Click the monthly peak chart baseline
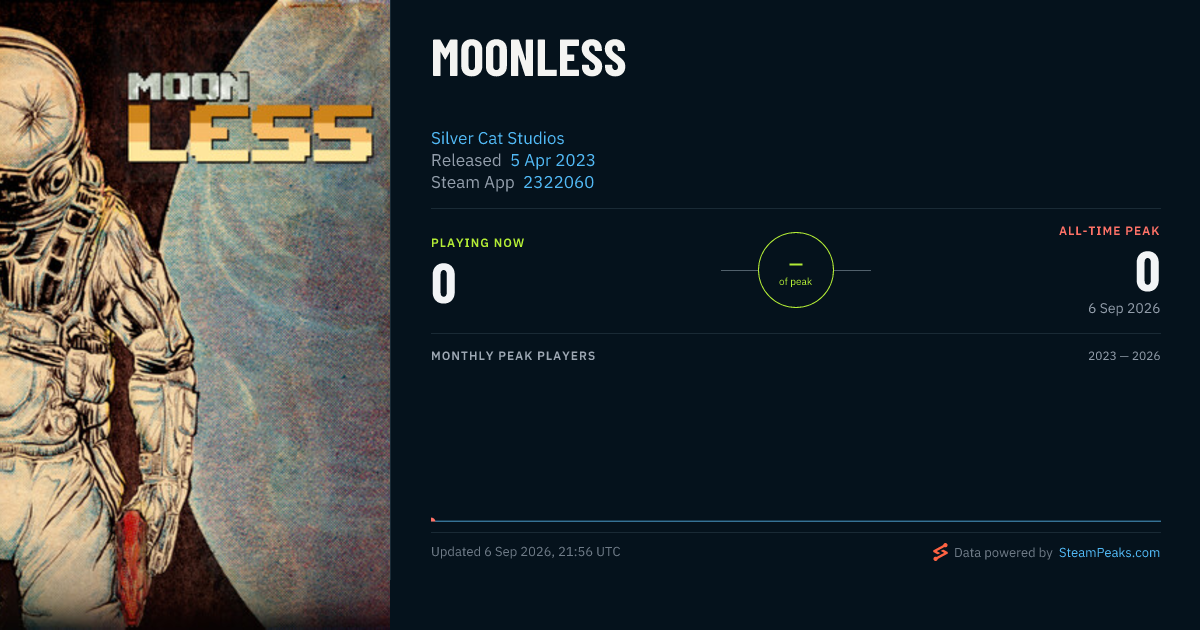1200x630 pixels. click(x=796, y=521)
